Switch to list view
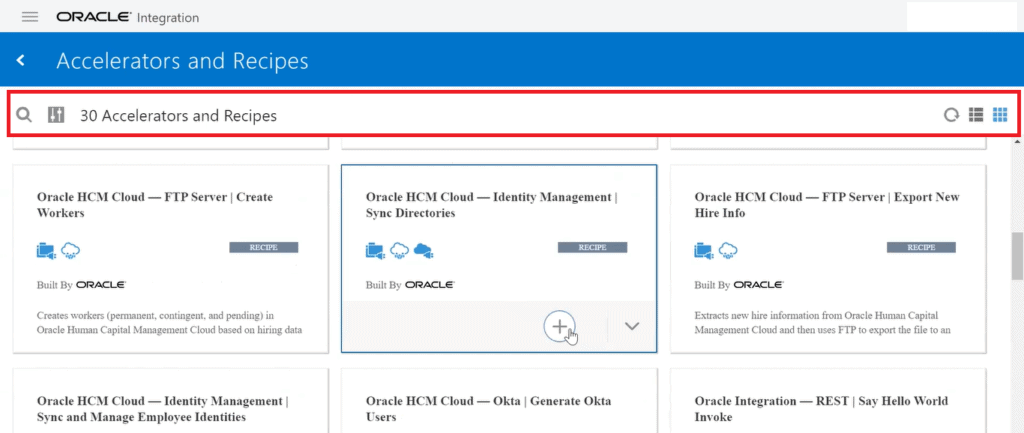Screen dimensions: 1024x433 click(976, 115)
